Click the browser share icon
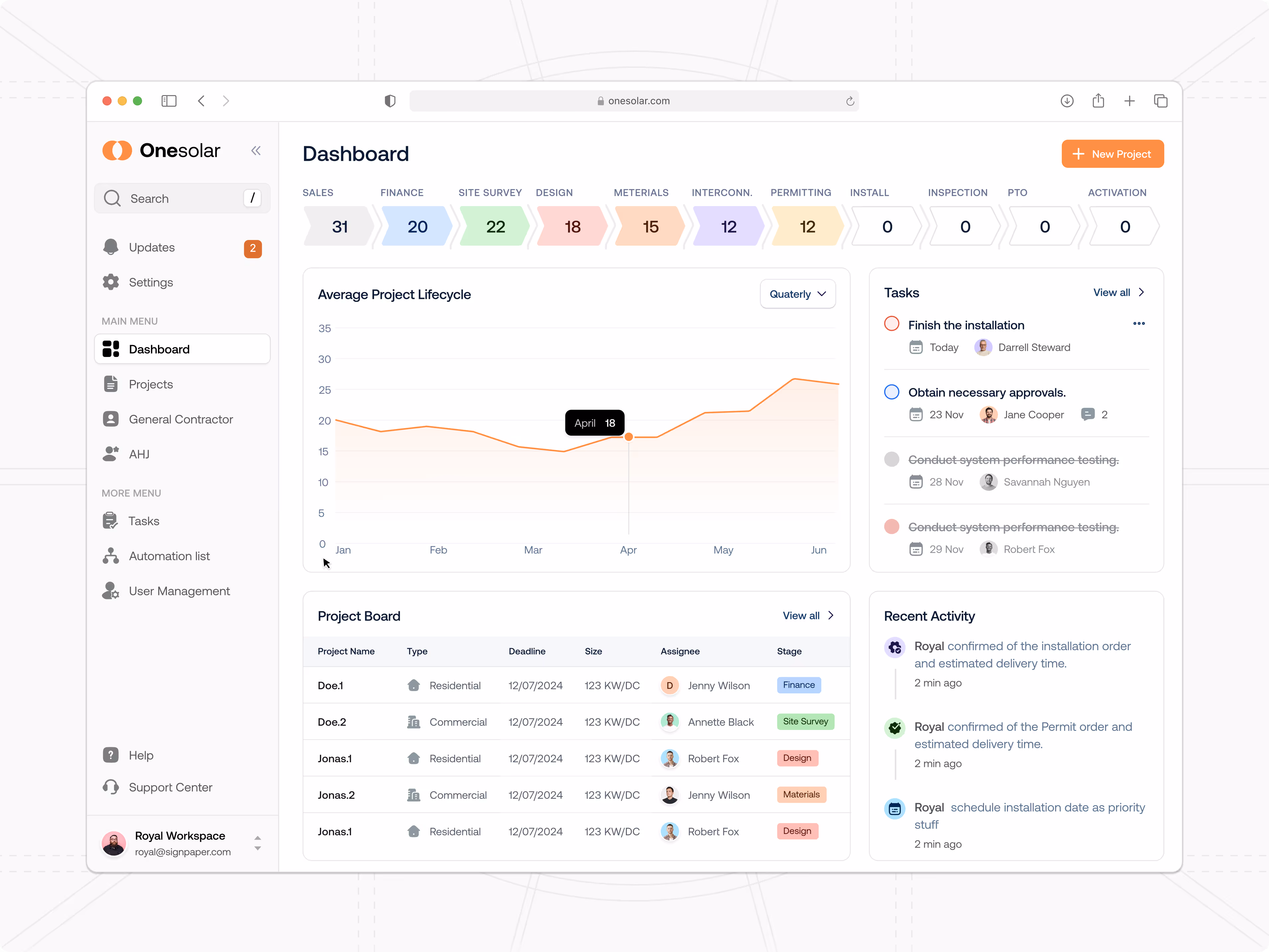1269x952 pixels. tap(1098, 101)
